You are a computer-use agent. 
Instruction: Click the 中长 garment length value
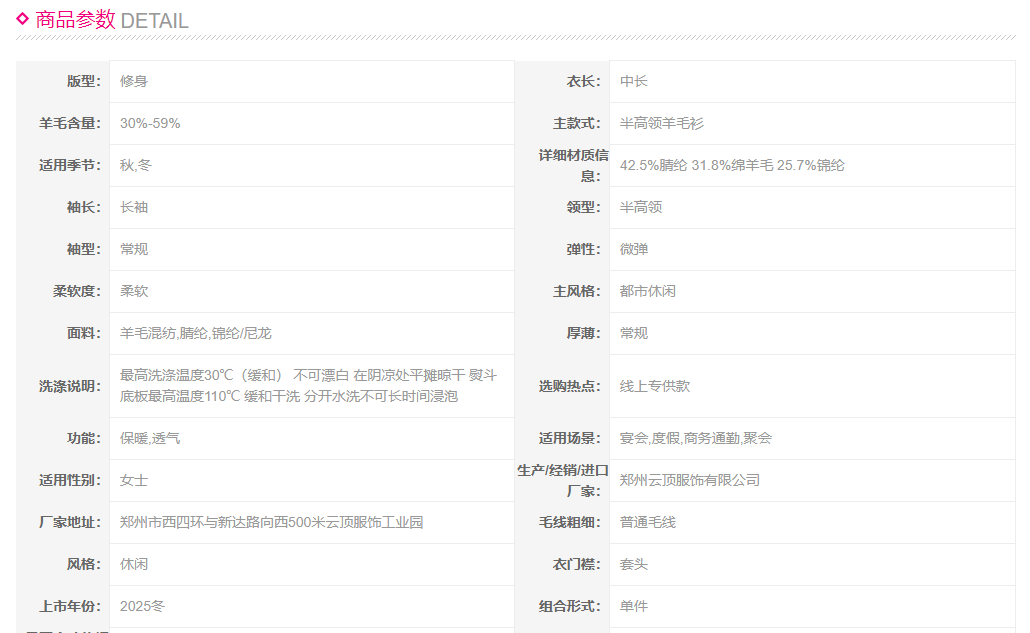point(633,81)
